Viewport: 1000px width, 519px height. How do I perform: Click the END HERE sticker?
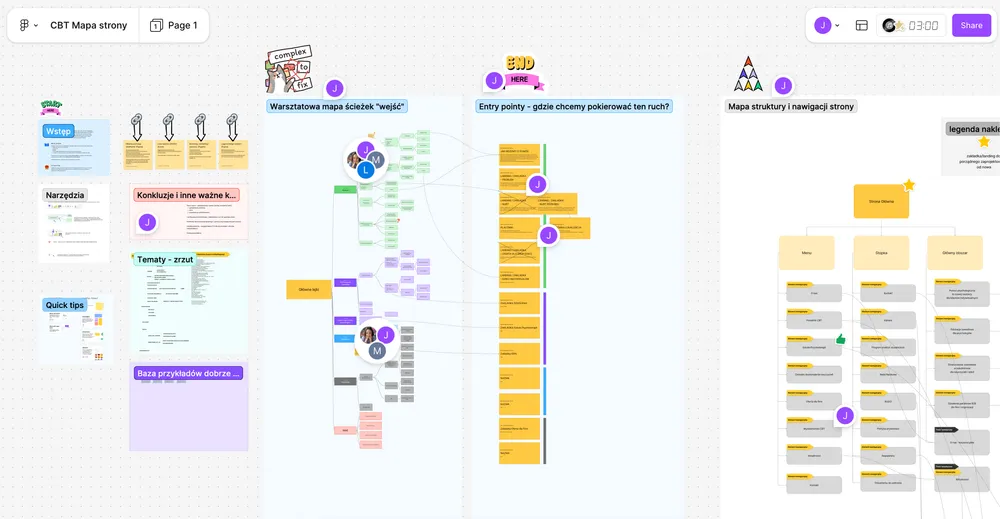click(x=523, y=71)
